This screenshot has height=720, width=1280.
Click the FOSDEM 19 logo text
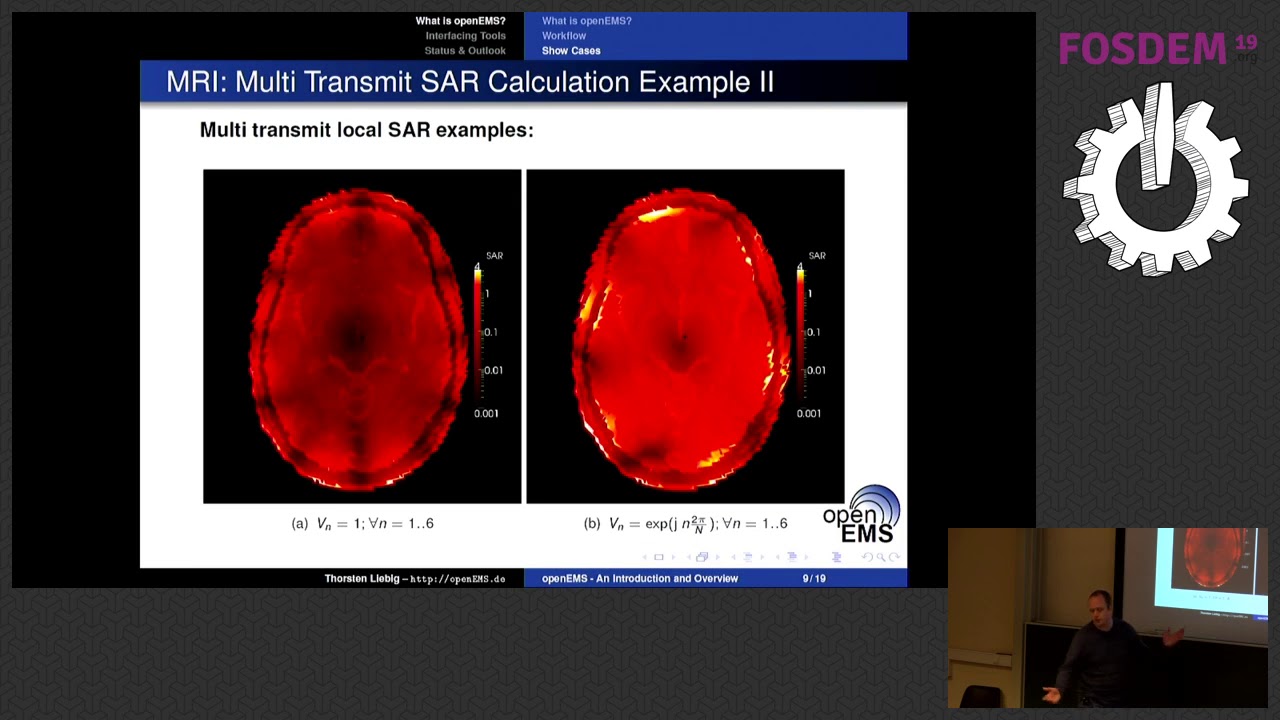click(x=1158, y=48)
